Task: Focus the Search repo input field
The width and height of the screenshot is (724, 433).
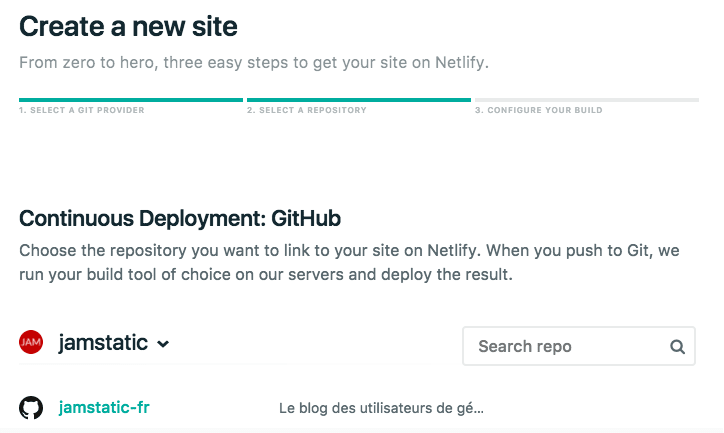Action: click(565, 347)
